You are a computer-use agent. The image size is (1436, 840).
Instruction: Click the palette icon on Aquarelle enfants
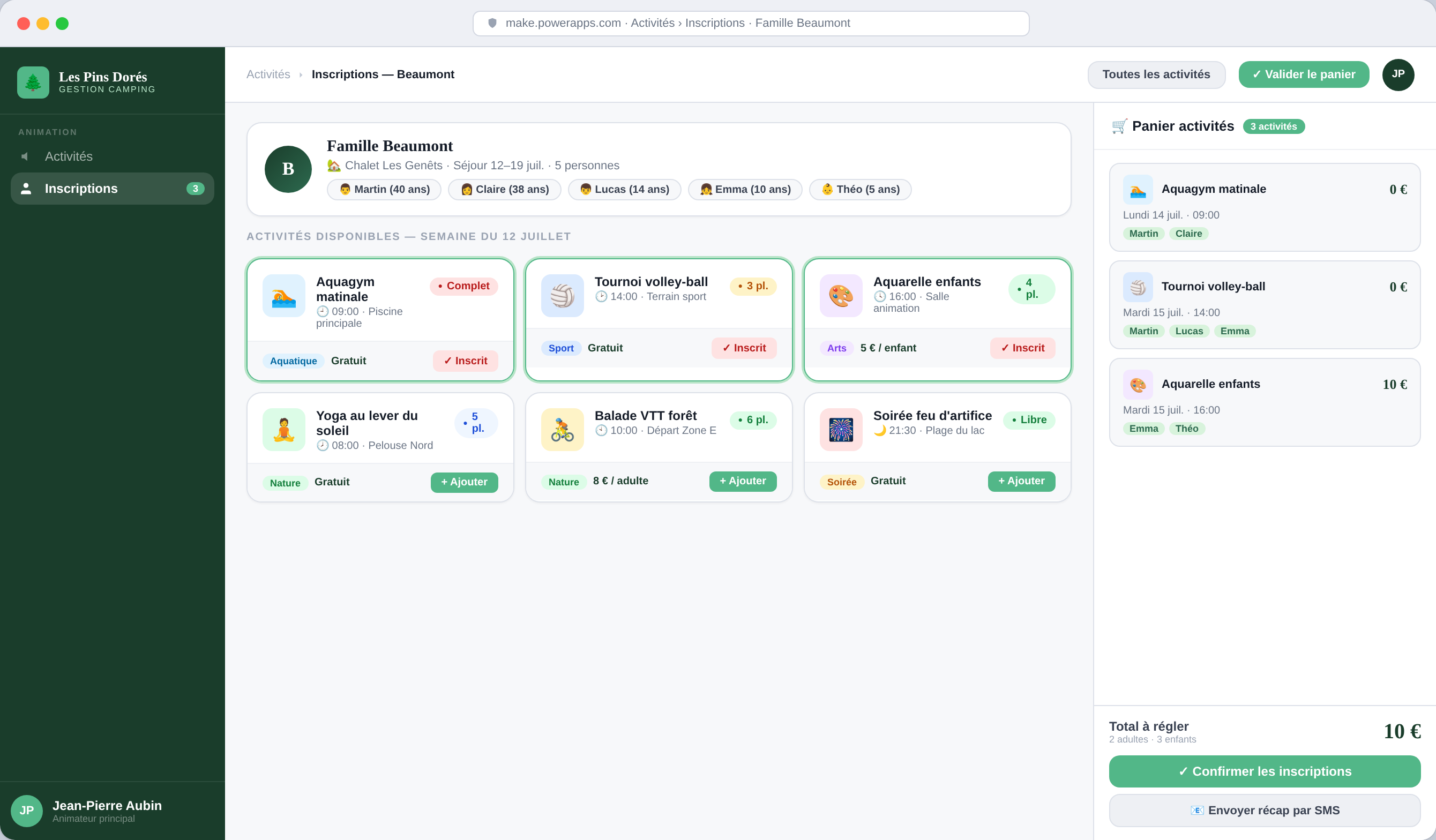coord(841,296)
